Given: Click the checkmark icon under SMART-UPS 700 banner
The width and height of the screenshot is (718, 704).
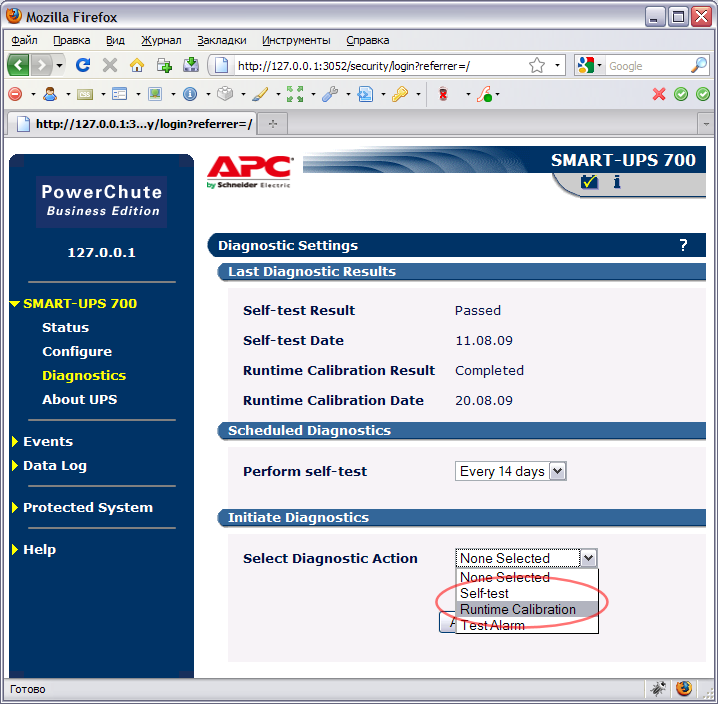Looking at the screenshot, I should click(589, 182).
